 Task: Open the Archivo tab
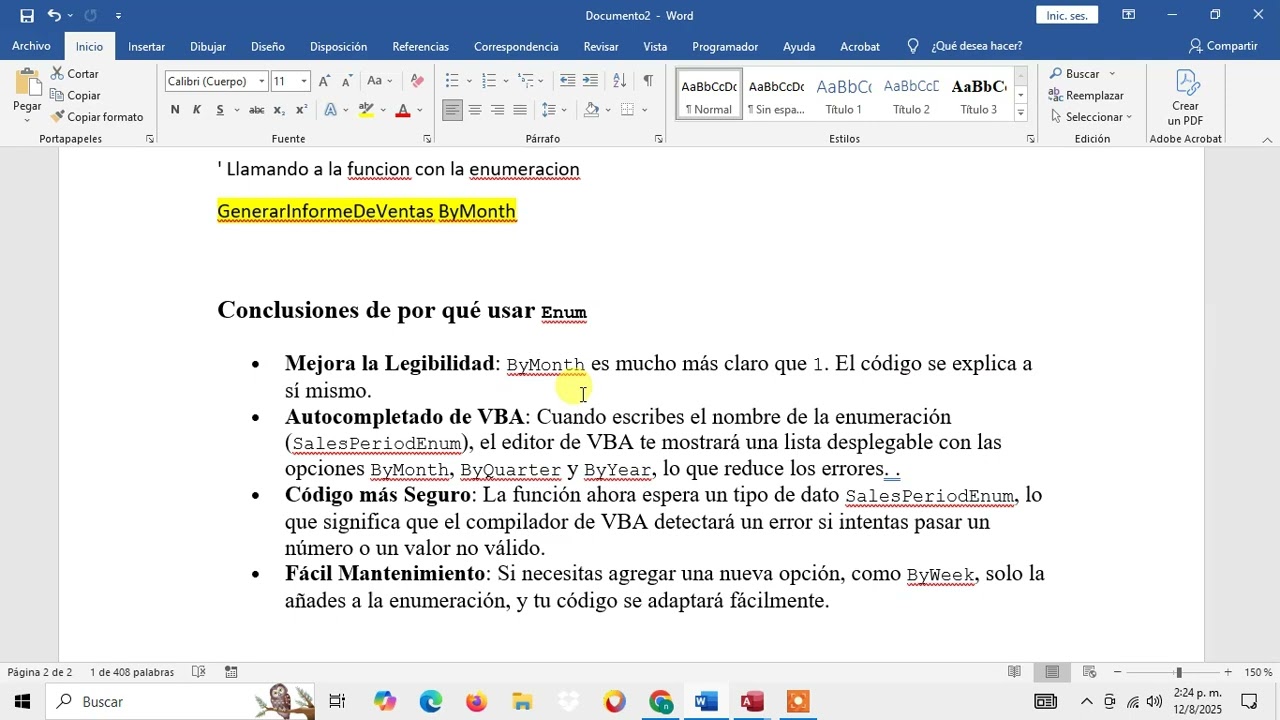pos(31,46)
